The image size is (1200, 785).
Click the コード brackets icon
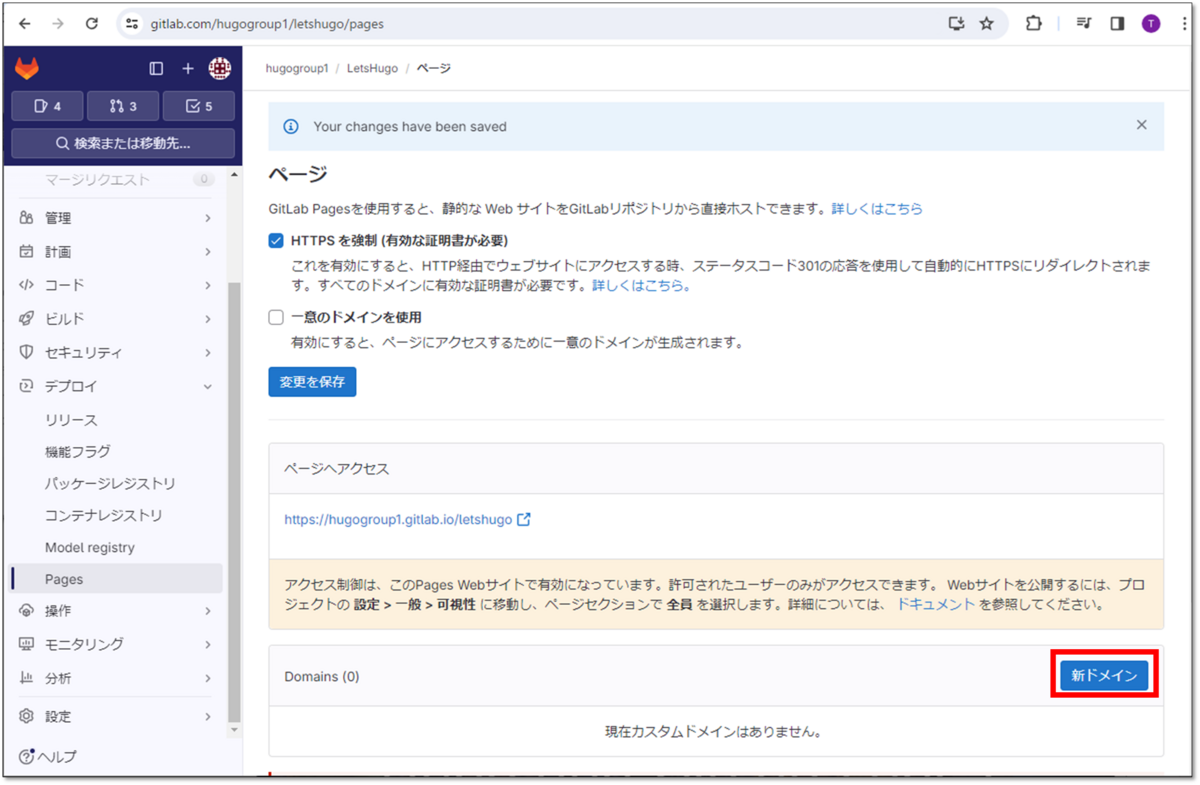[27, 285]
